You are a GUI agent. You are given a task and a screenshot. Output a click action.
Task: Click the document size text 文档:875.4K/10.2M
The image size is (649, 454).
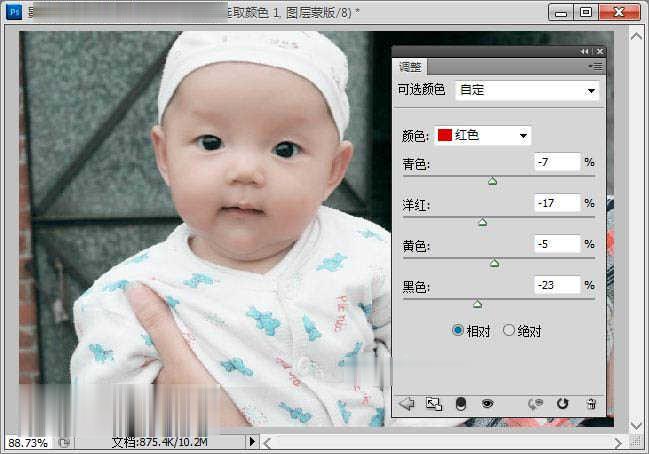click(x=159, y=442)
